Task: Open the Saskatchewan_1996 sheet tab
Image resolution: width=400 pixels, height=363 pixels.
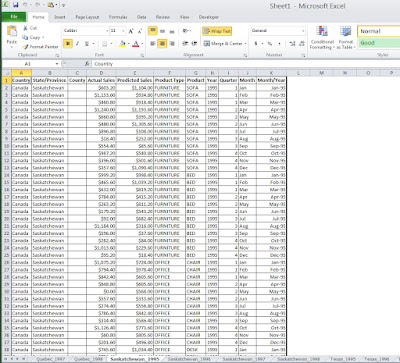Action: pos(189,359)
